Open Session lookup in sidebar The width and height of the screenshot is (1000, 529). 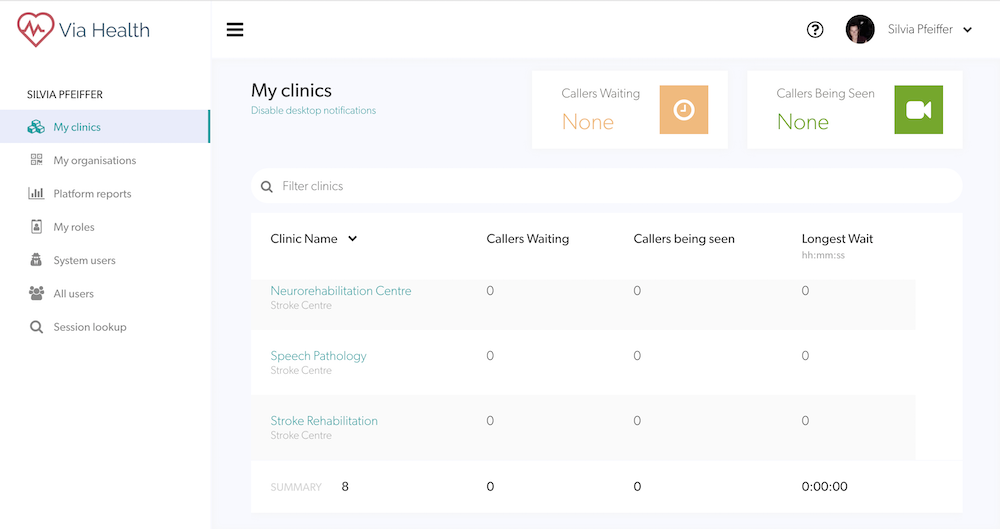tap(90, 327)
